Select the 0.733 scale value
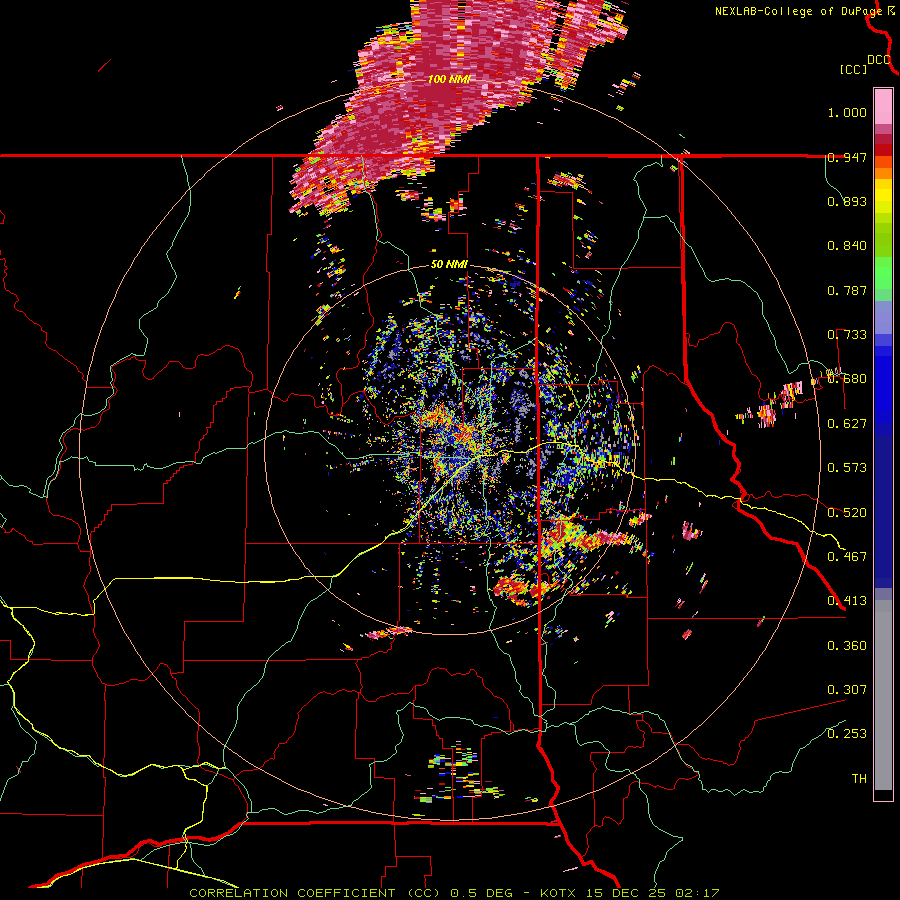 [847, 335]
